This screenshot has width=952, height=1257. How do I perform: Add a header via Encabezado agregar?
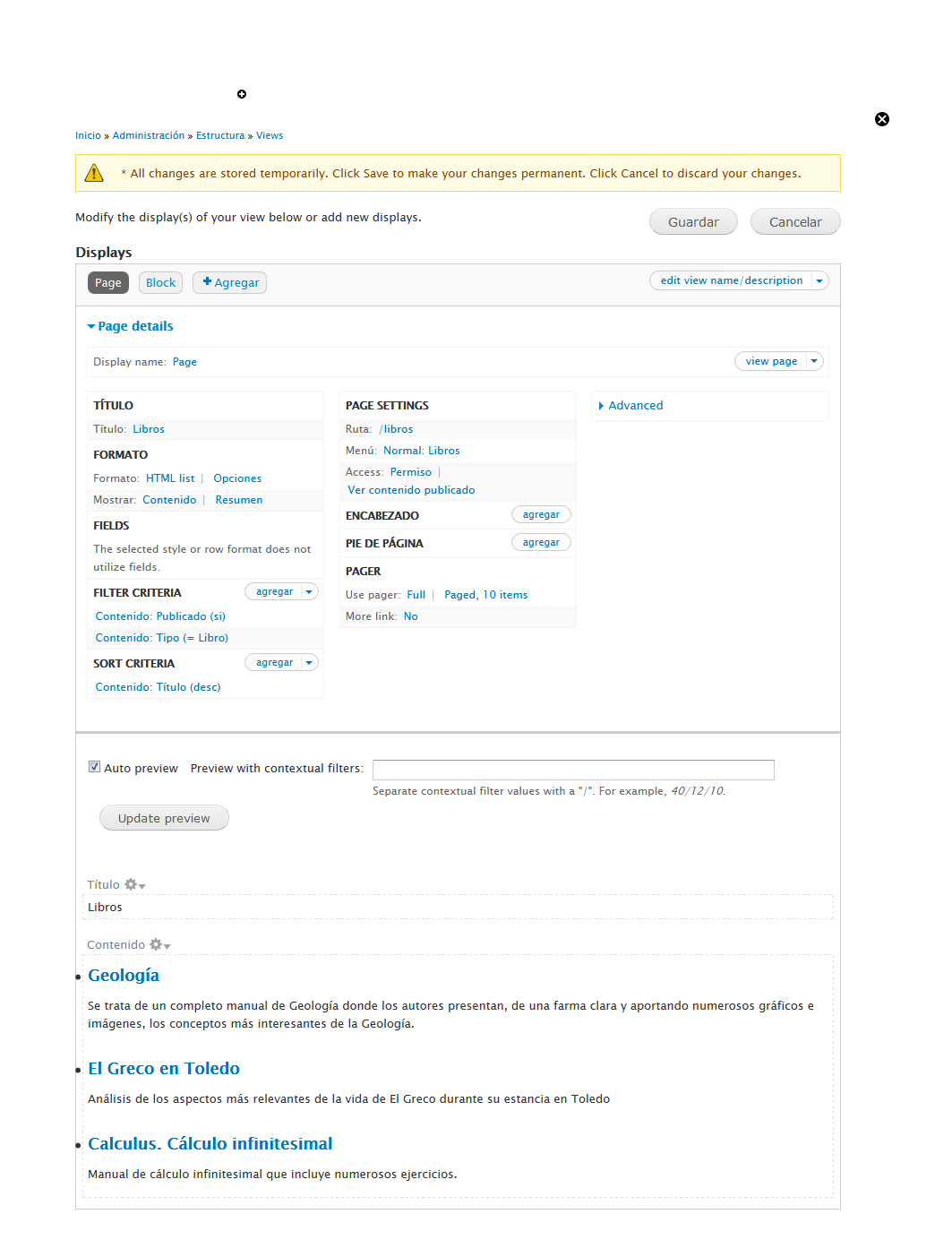point(541,515)
